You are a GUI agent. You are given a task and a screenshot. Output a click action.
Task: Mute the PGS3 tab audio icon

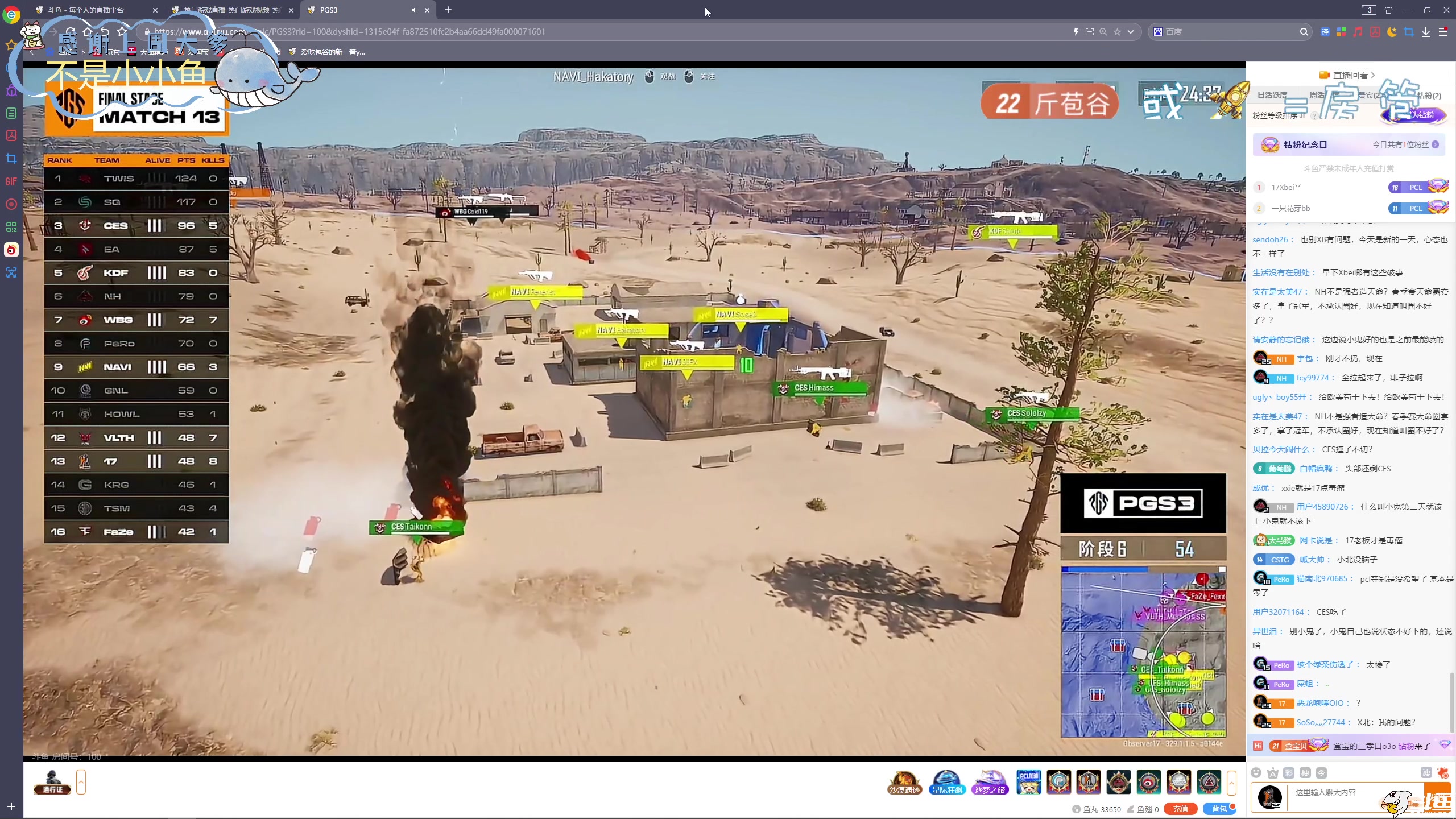click(x=415, y=10)
